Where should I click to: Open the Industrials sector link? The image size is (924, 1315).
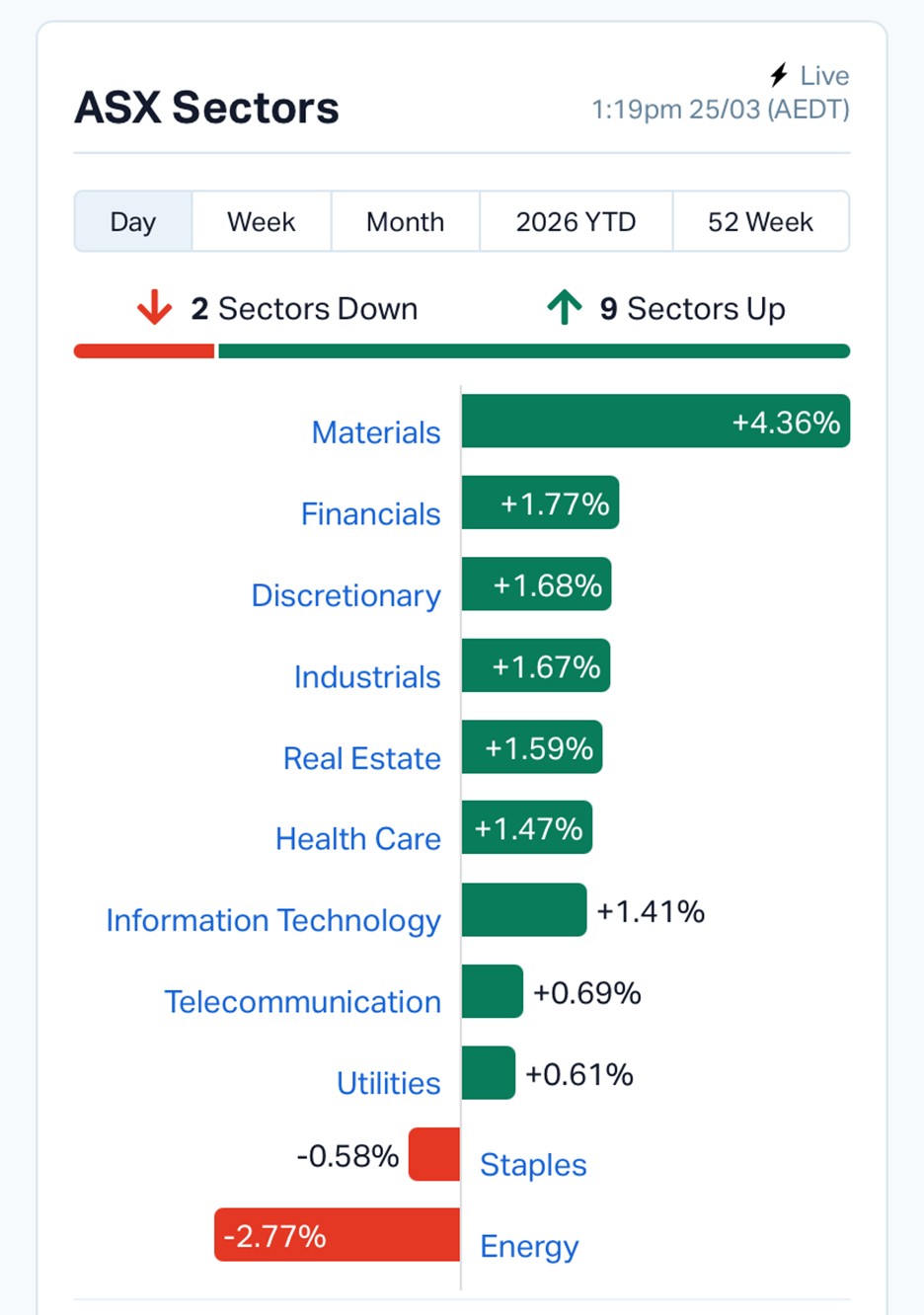[x=367, y=677]
